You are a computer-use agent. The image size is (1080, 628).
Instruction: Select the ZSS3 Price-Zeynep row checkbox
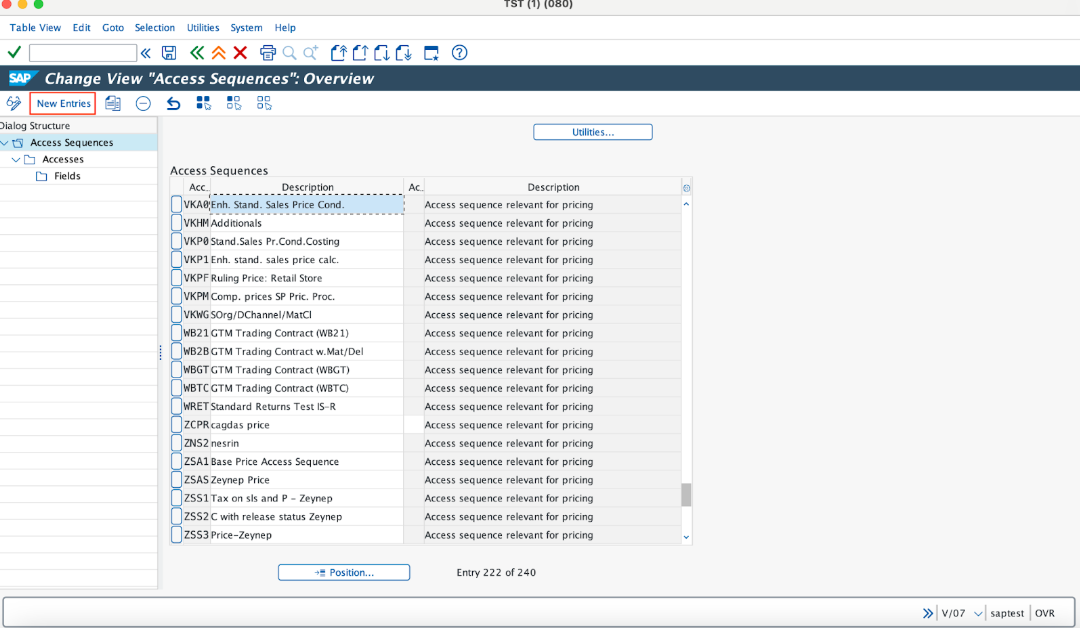tap(176, 535)
